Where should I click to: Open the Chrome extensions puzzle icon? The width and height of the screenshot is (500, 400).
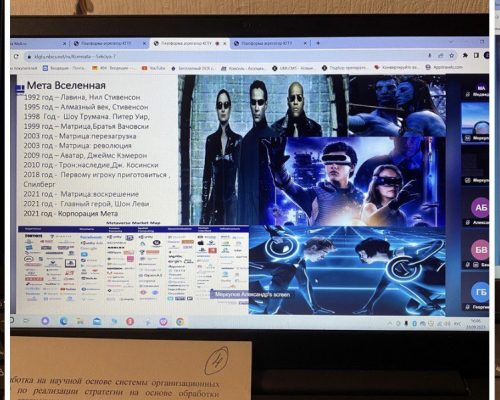point(465,56)
